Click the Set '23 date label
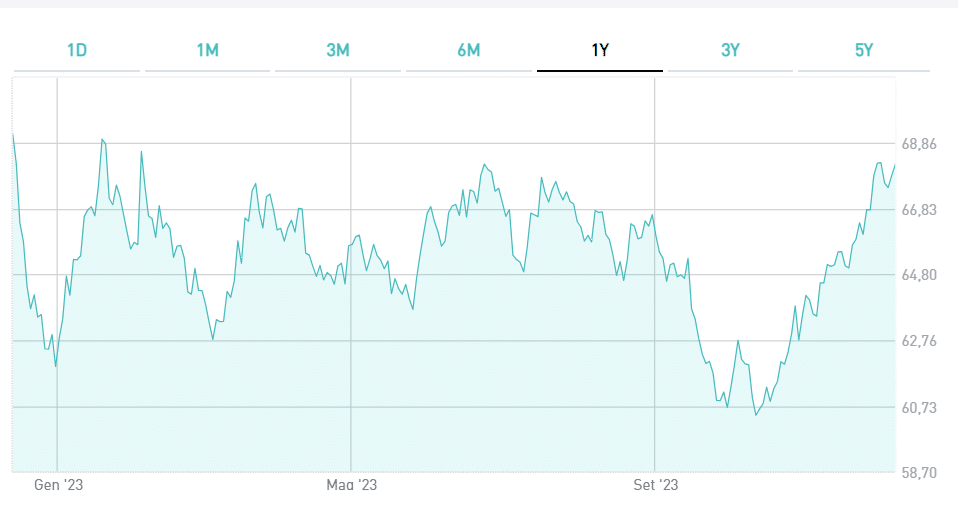 655,485
